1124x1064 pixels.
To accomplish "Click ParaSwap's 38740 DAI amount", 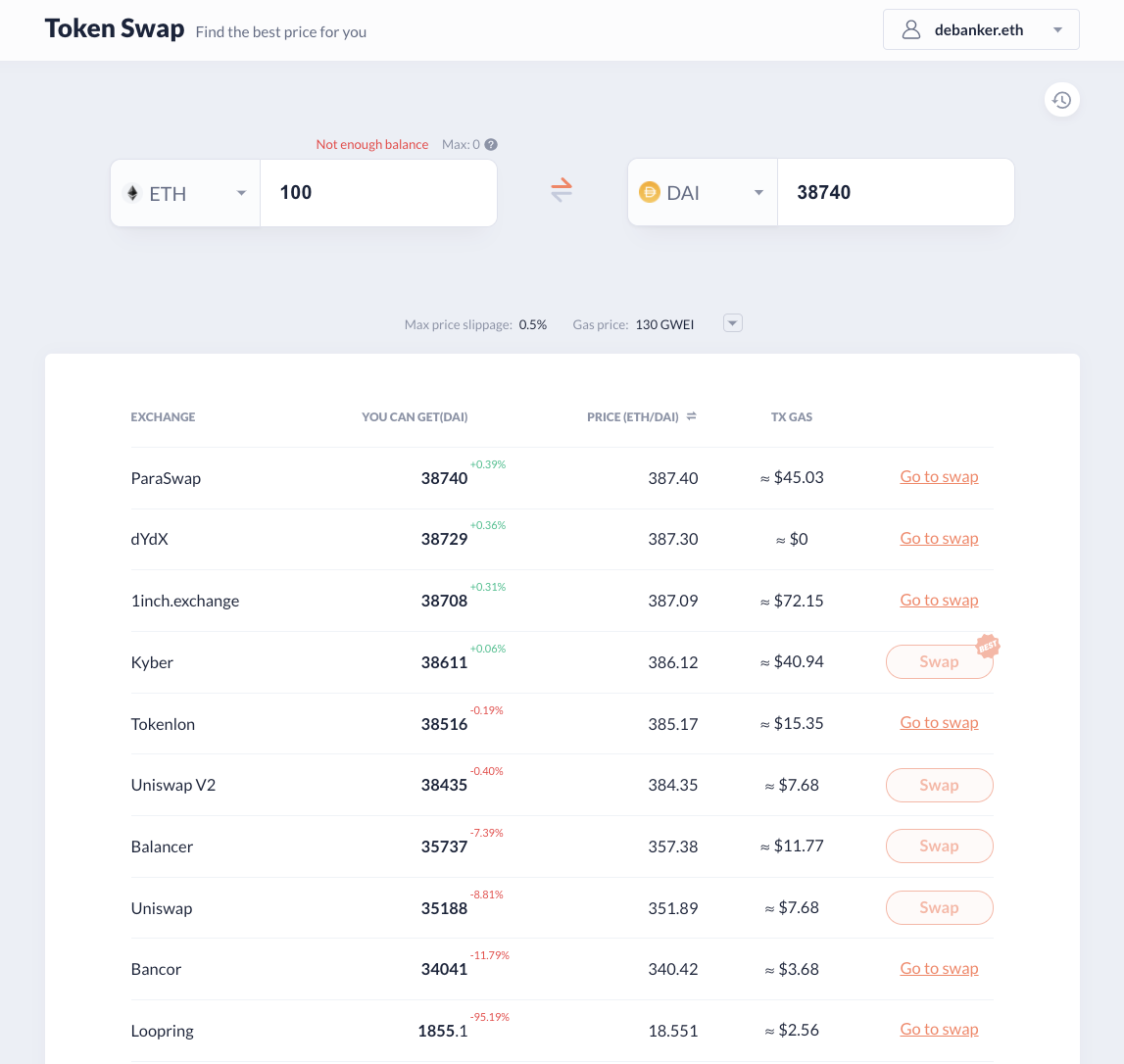I will [445, 479].
